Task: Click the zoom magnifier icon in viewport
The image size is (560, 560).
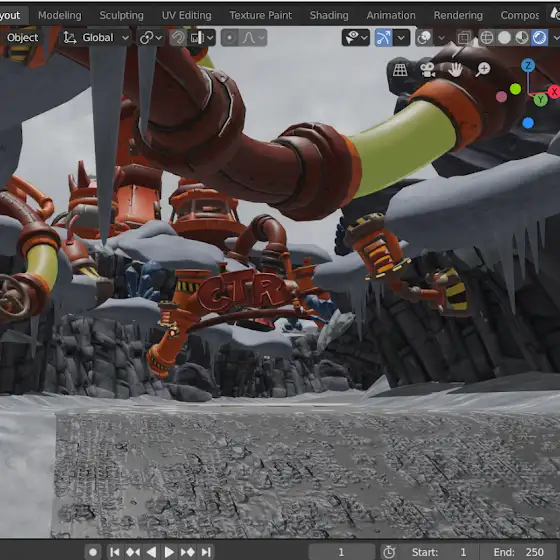Action: click(483, 70)
